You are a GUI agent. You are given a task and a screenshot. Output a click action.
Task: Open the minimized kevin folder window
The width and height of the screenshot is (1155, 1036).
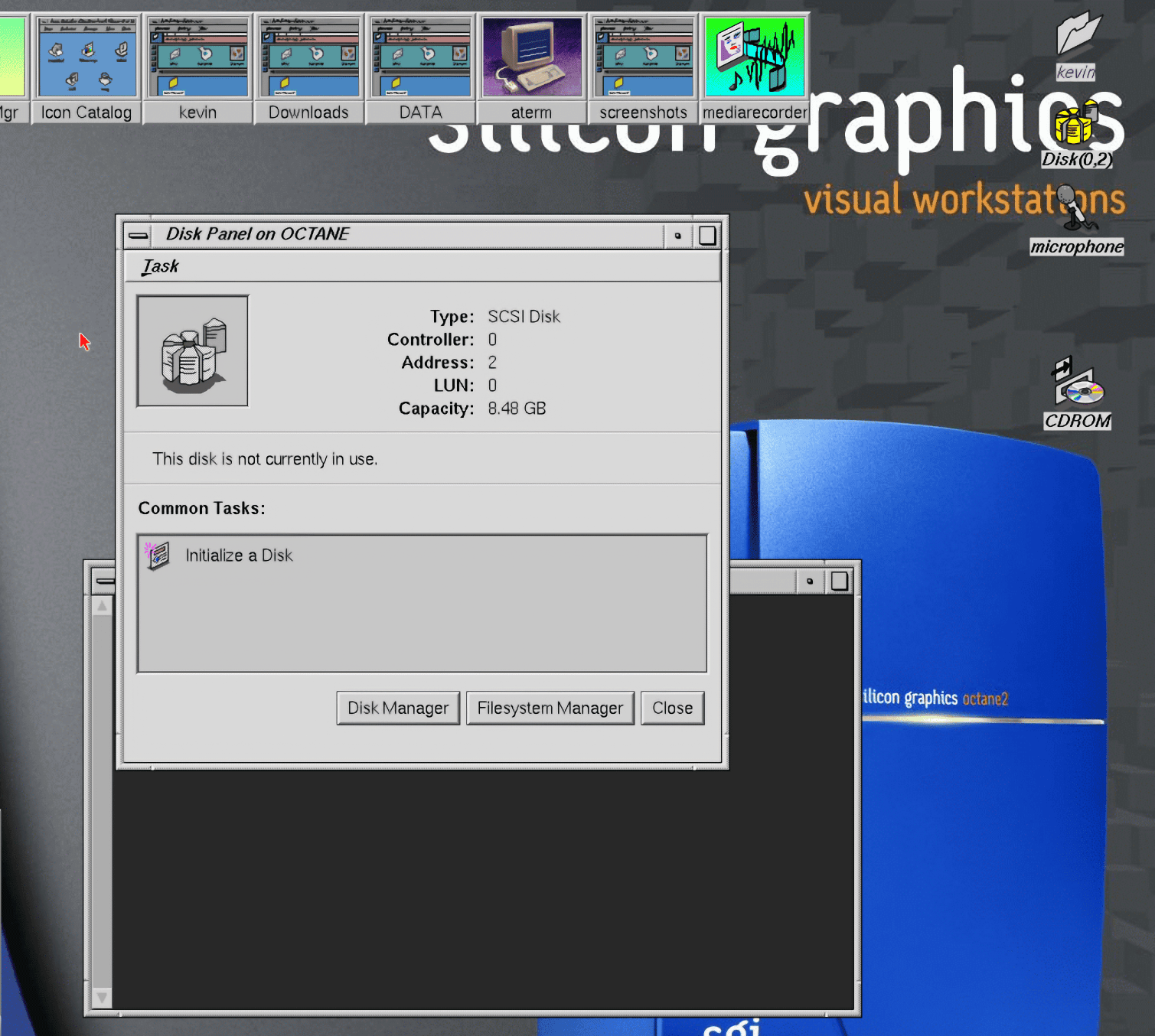(197, 68)
